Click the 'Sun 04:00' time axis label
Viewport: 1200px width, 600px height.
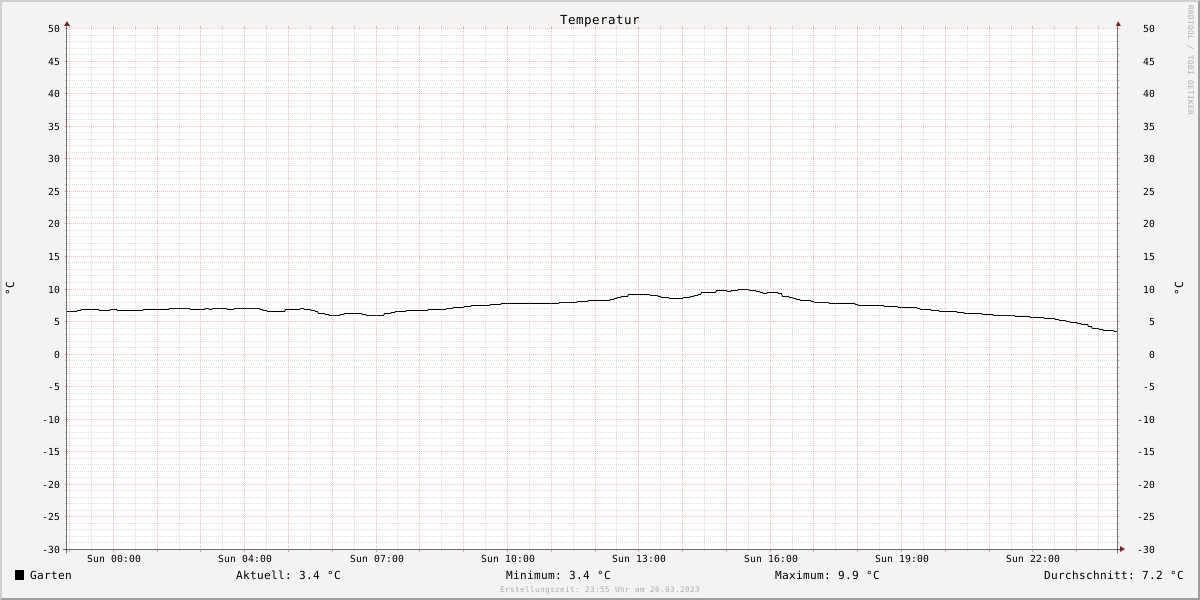click(x=245, y=559)
